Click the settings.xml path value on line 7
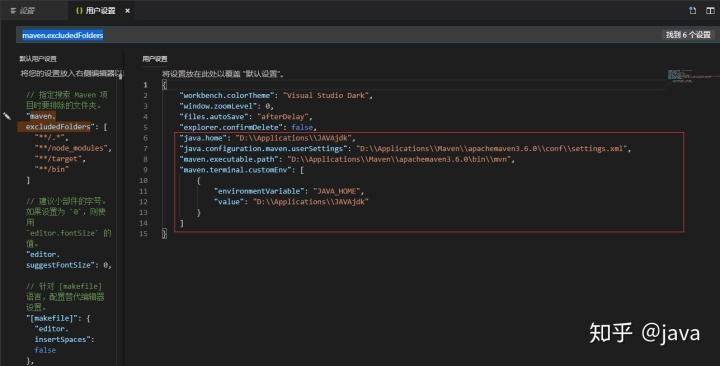 492,148
